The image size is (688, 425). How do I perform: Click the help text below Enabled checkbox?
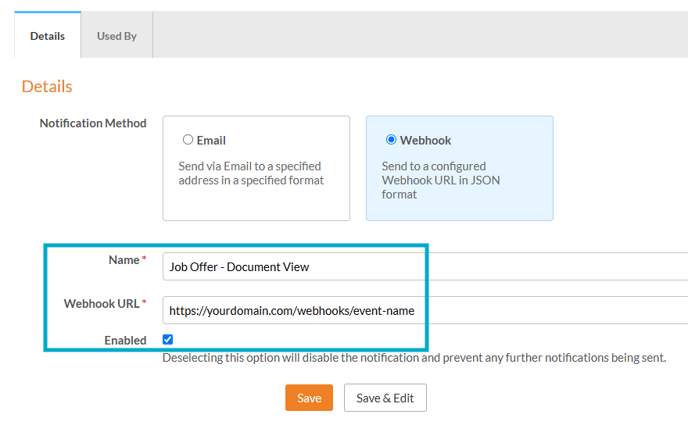tap(414, 357)
